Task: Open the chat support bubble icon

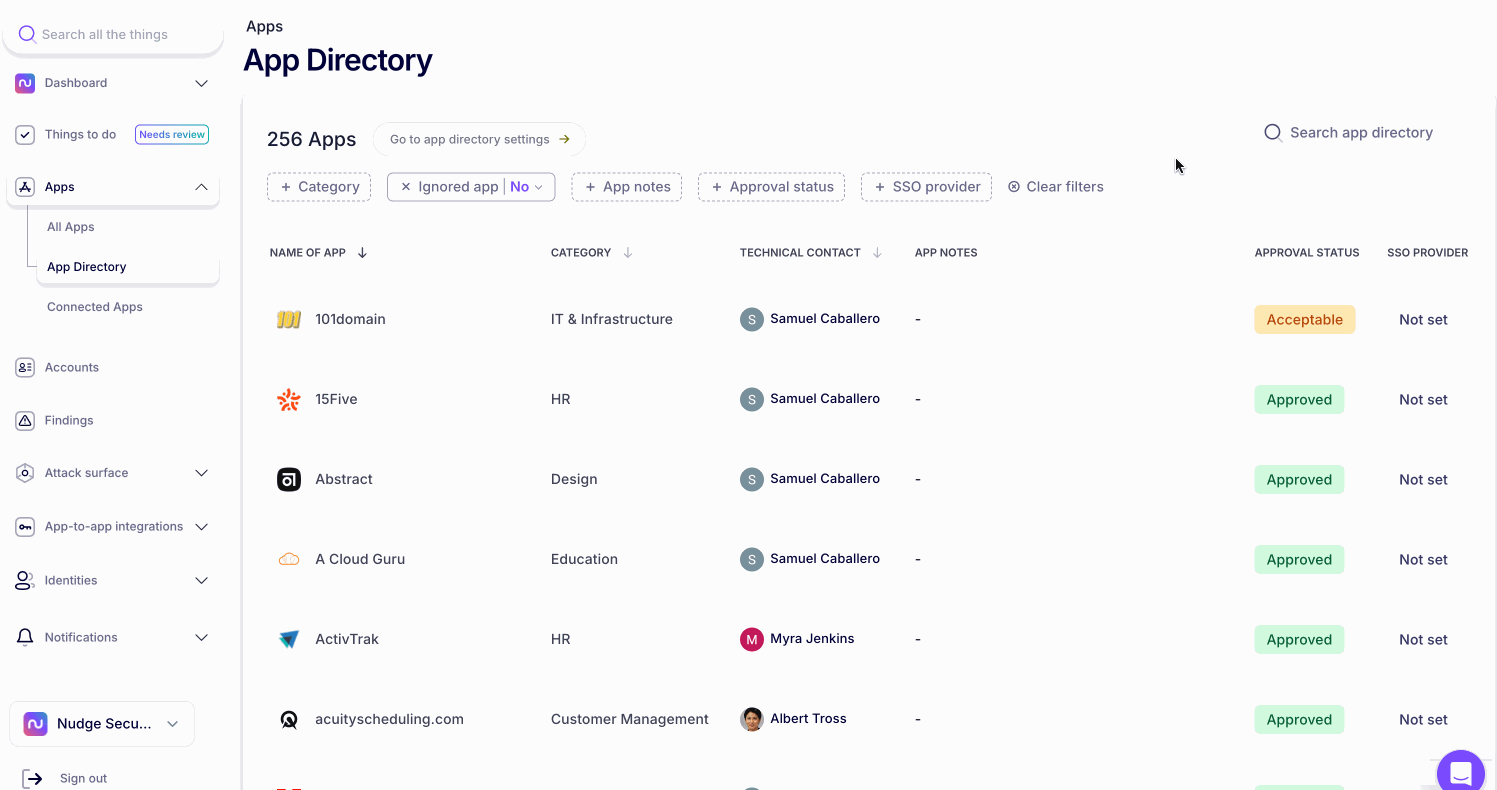Action: (1460, 773)
